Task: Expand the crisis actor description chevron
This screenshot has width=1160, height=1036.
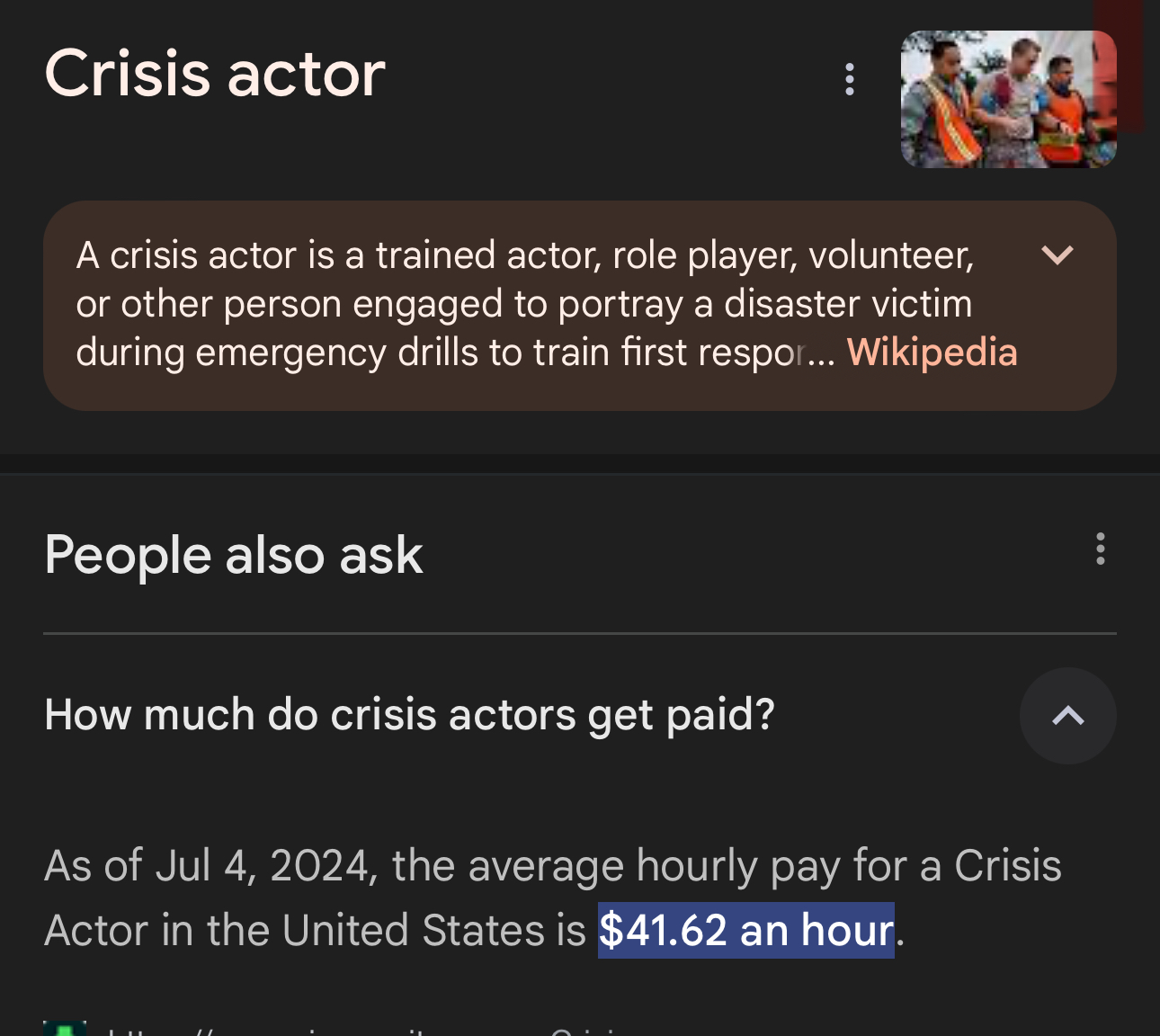Action: point(1057,255)
